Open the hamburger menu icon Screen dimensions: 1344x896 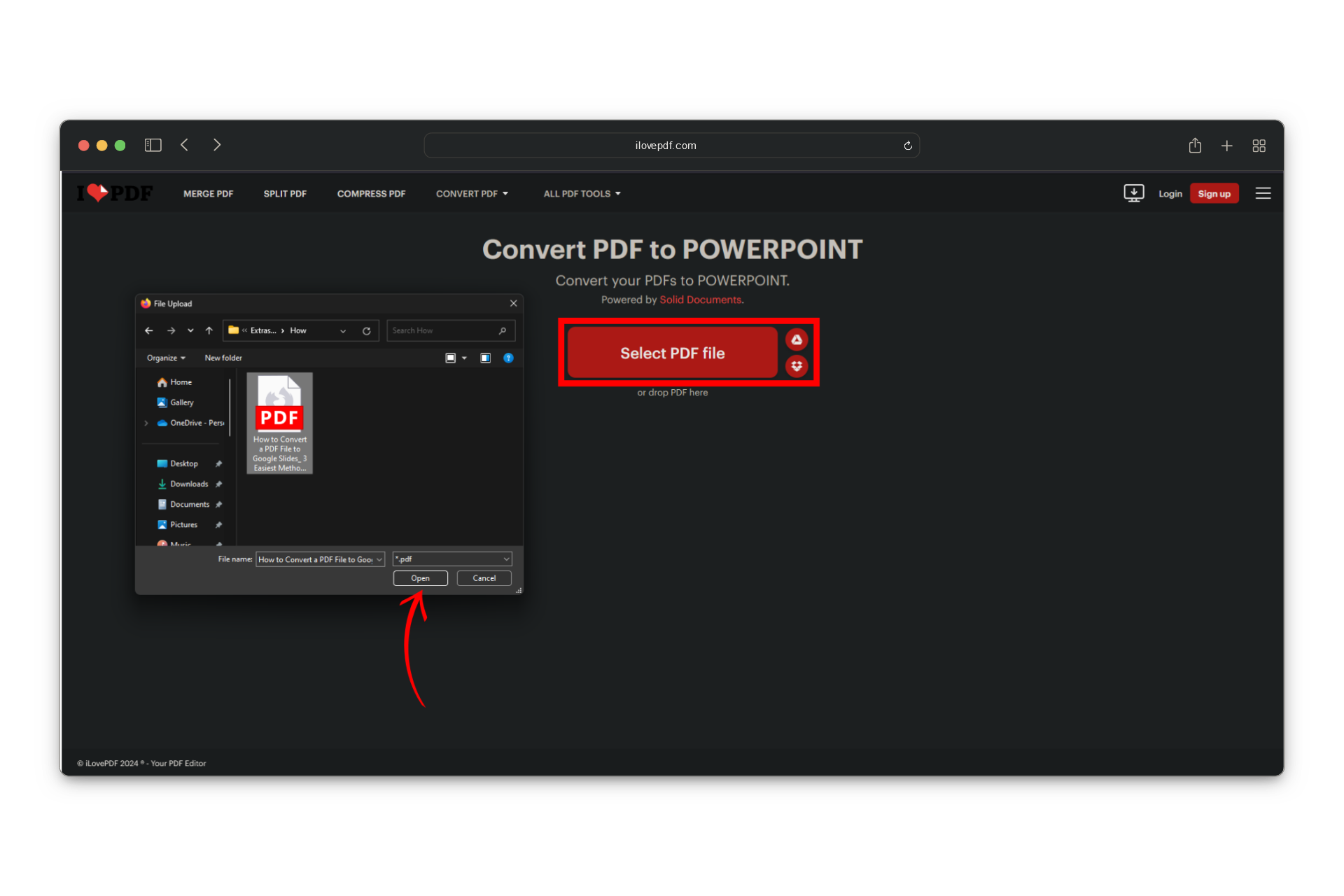pyautogui.click(x=1263, y=193)
